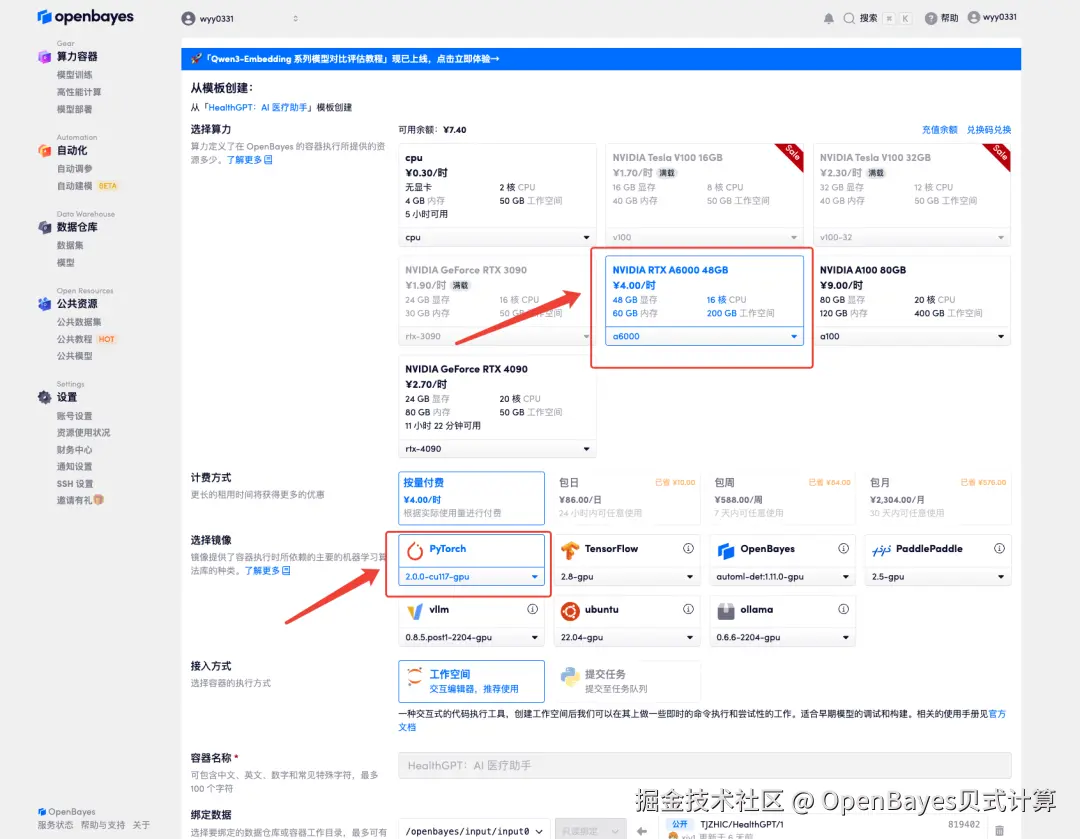Click the PyTorch flame icon
This screenshot has width=1080, height=839.
coord(415,550)
